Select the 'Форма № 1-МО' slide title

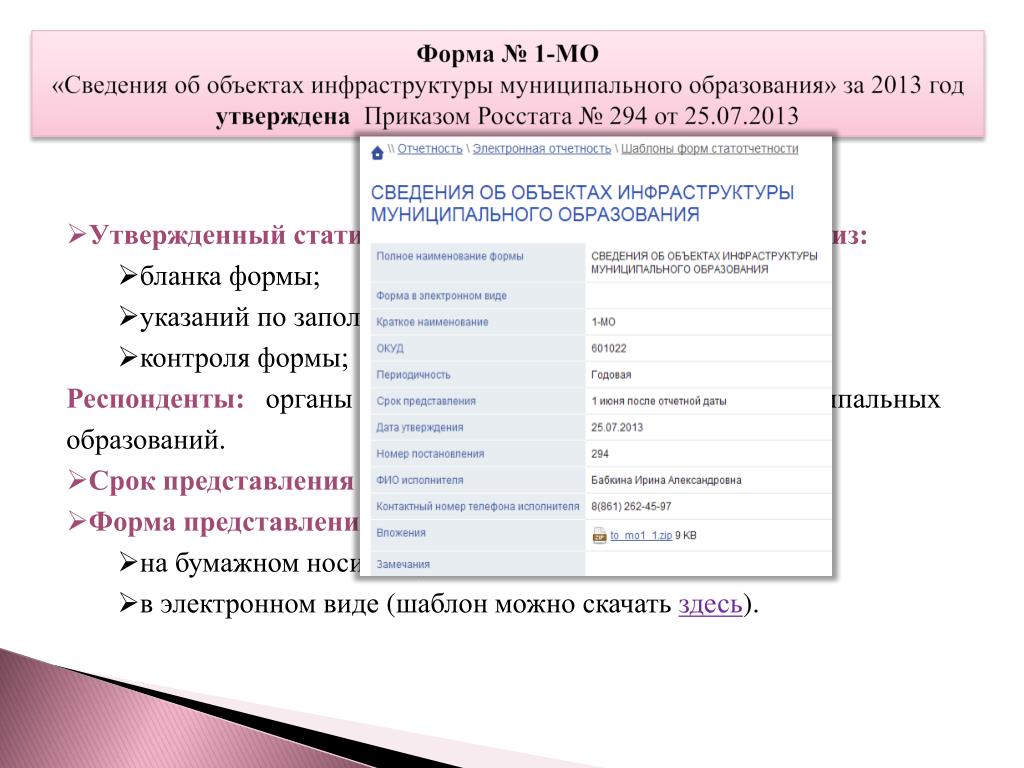click(x=507, y=54)
